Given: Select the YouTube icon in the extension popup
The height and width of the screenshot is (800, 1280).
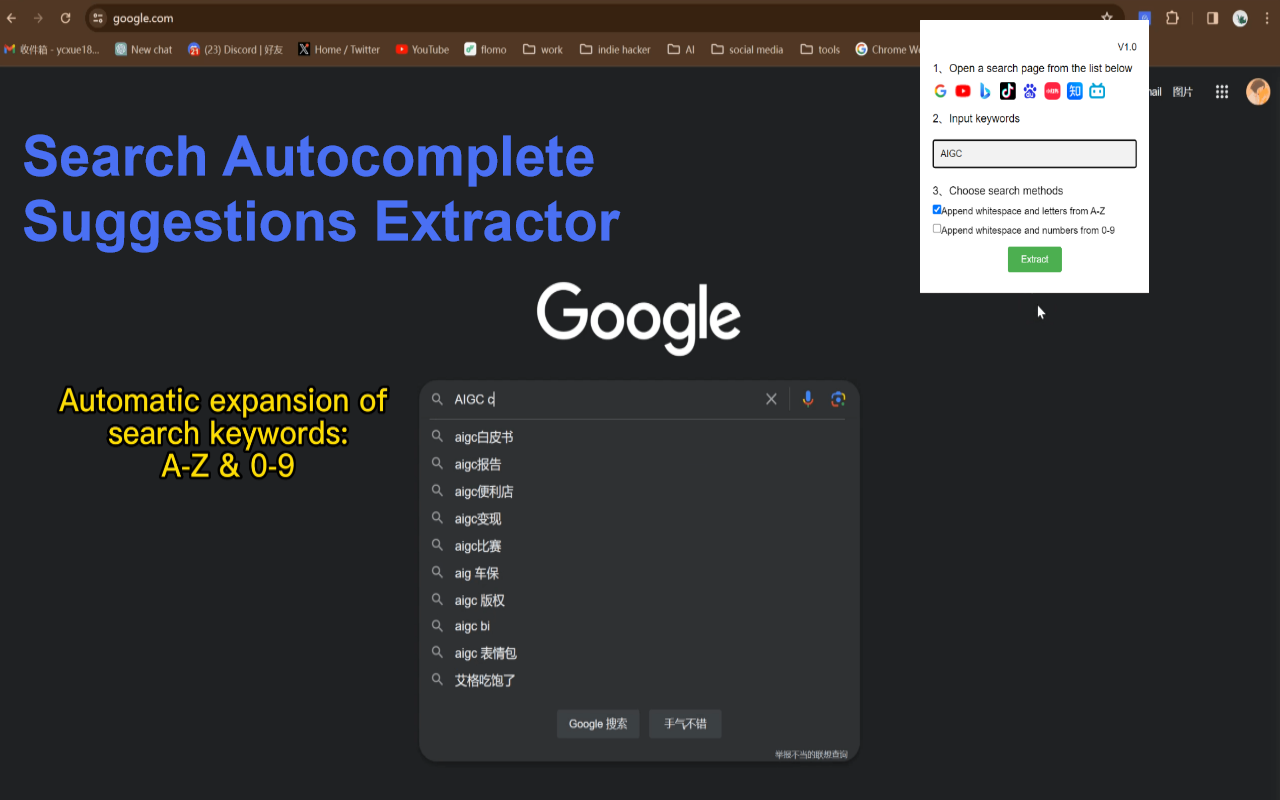Looking at the screenshot, I should (x=962, y=91).
